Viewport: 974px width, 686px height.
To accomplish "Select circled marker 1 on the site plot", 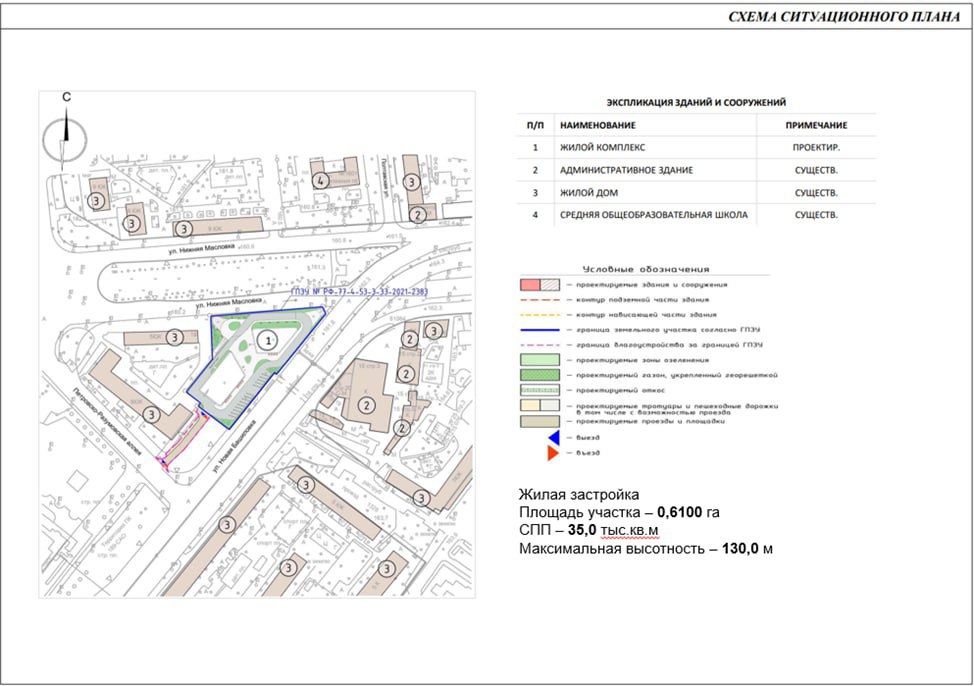I will click(266, 340).
